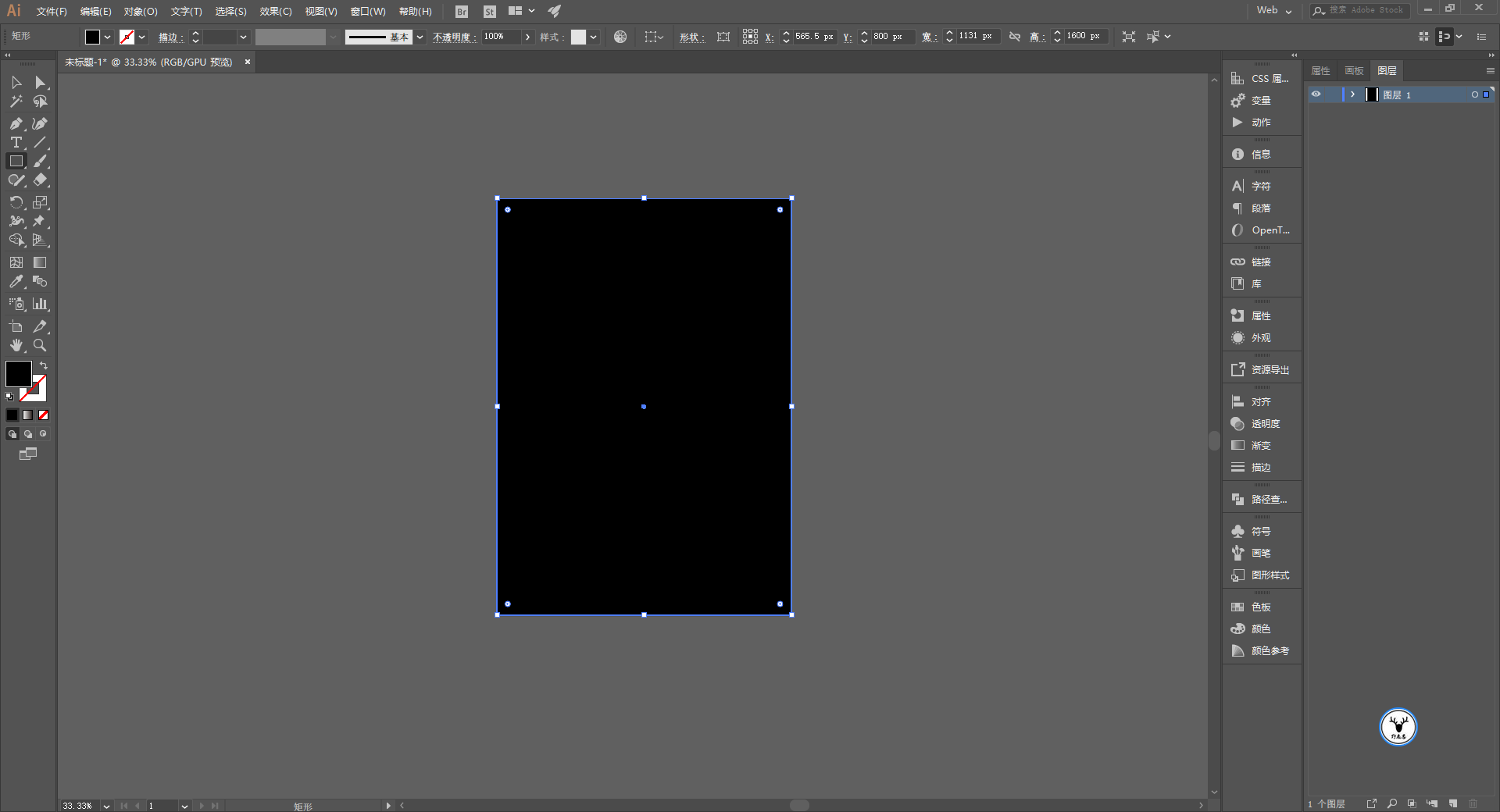Select the Magic Wand tool

[16, 101]
